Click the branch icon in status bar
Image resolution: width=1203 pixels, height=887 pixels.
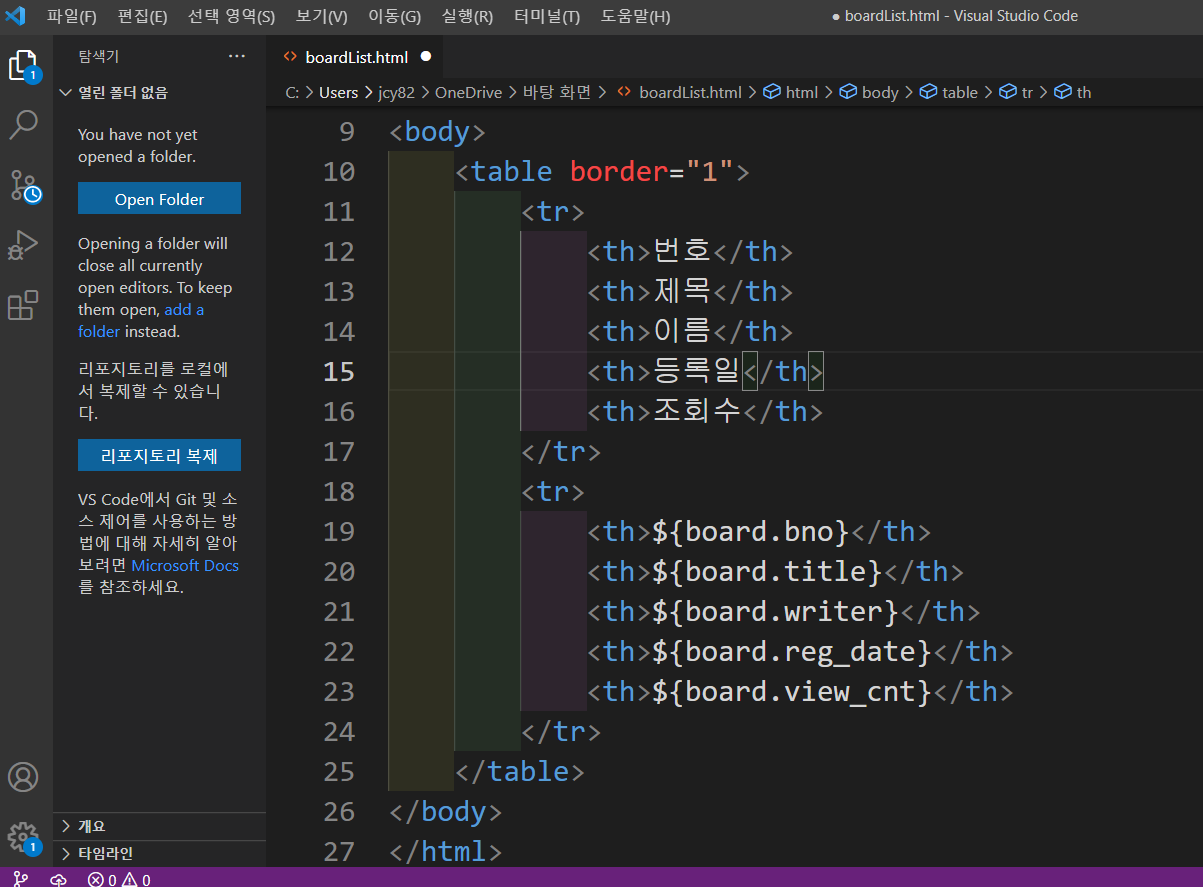[x=20, y=879]
